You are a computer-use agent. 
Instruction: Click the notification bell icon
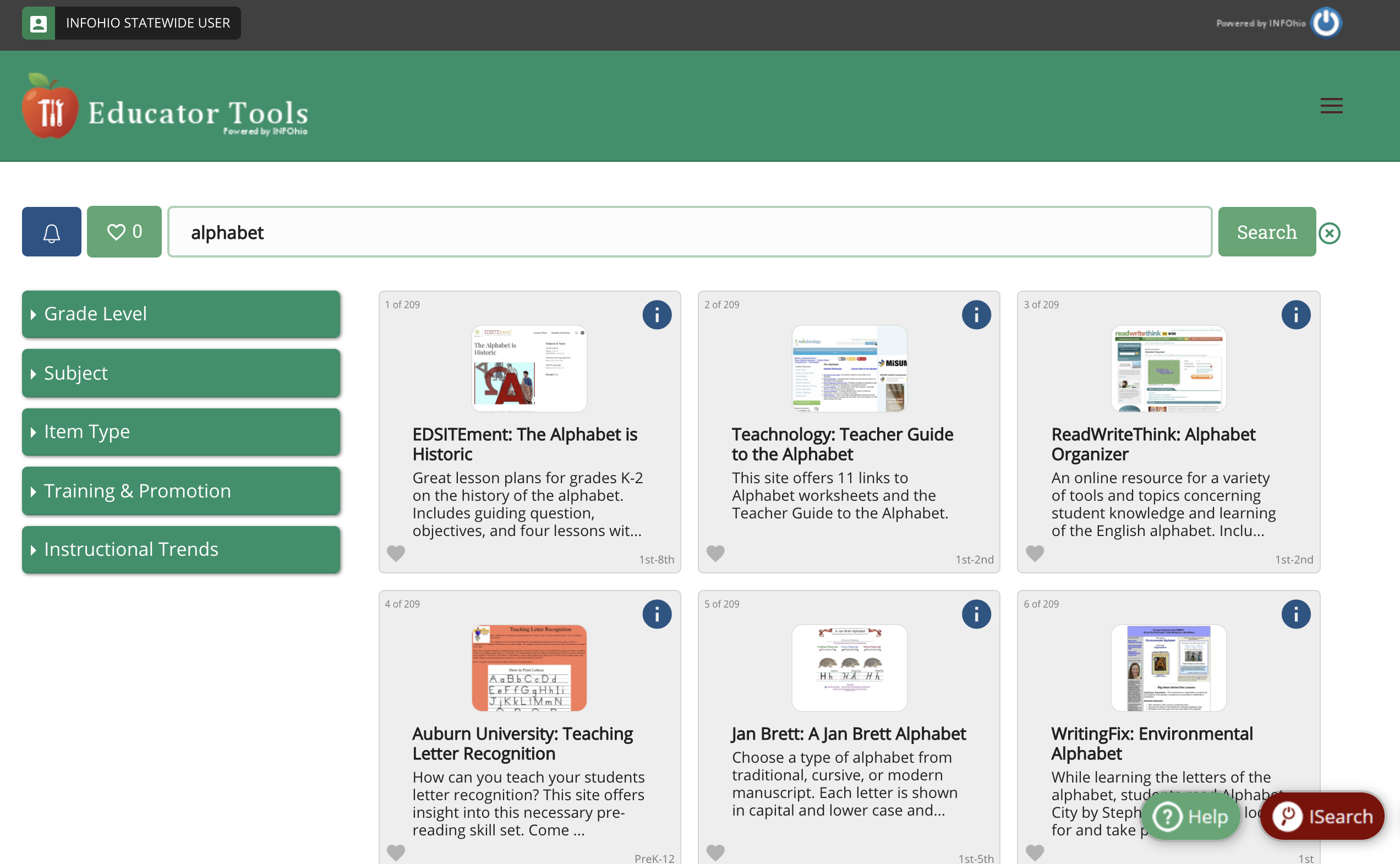point(51,231)
